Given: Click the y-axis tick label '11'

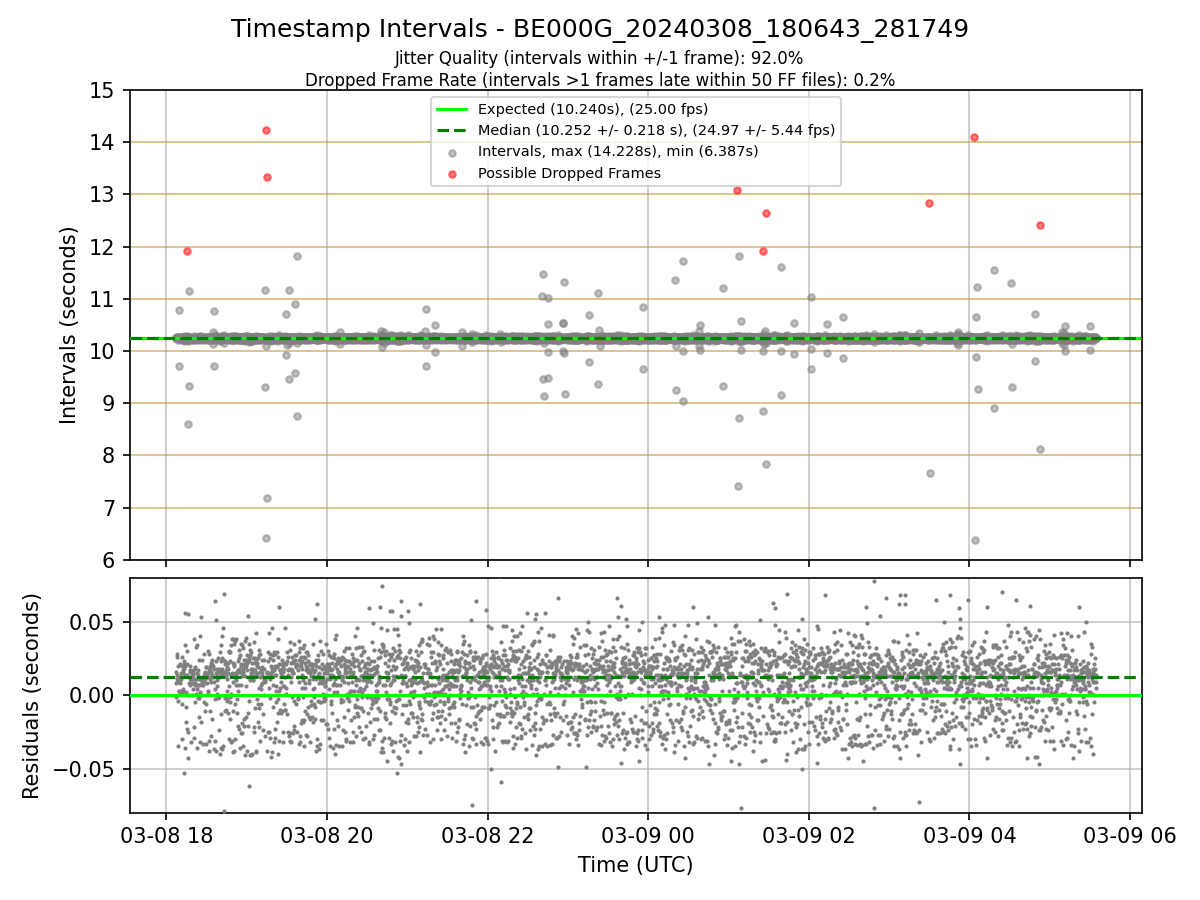Looking at the screenshot, I should tap(102, 299).
